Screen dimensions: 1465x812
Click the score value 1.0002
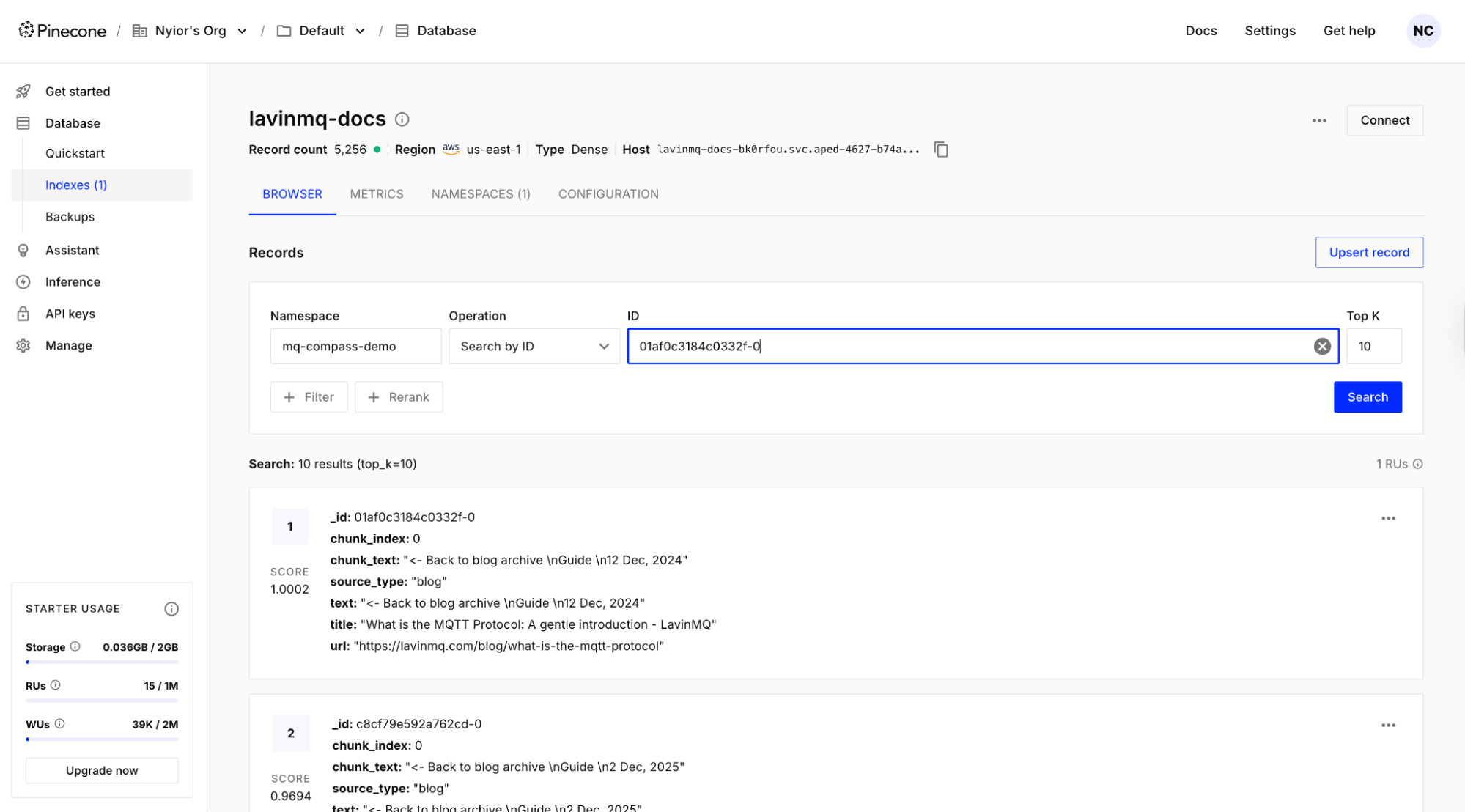(x=289, y=589)
